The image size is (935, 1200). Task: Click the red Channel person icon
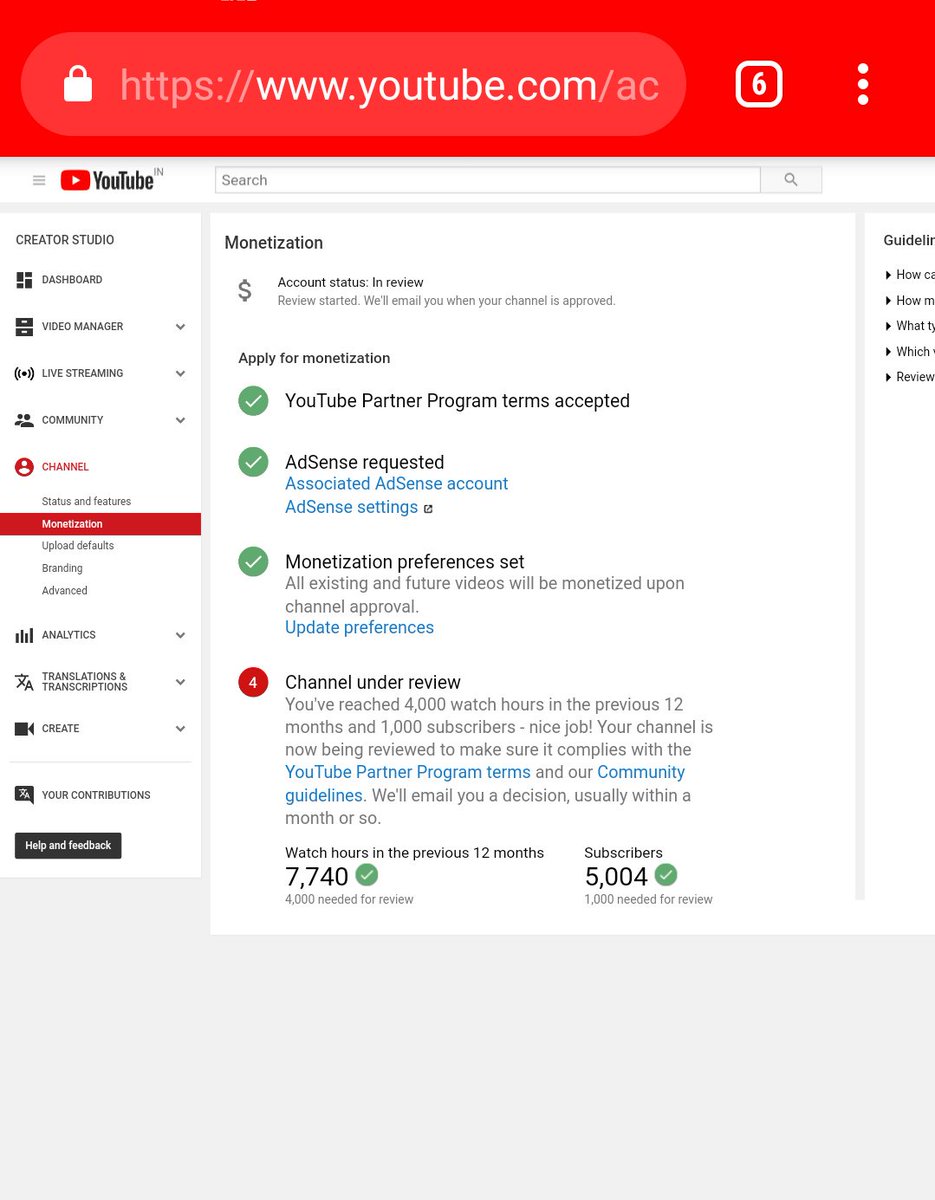point(24,467)
